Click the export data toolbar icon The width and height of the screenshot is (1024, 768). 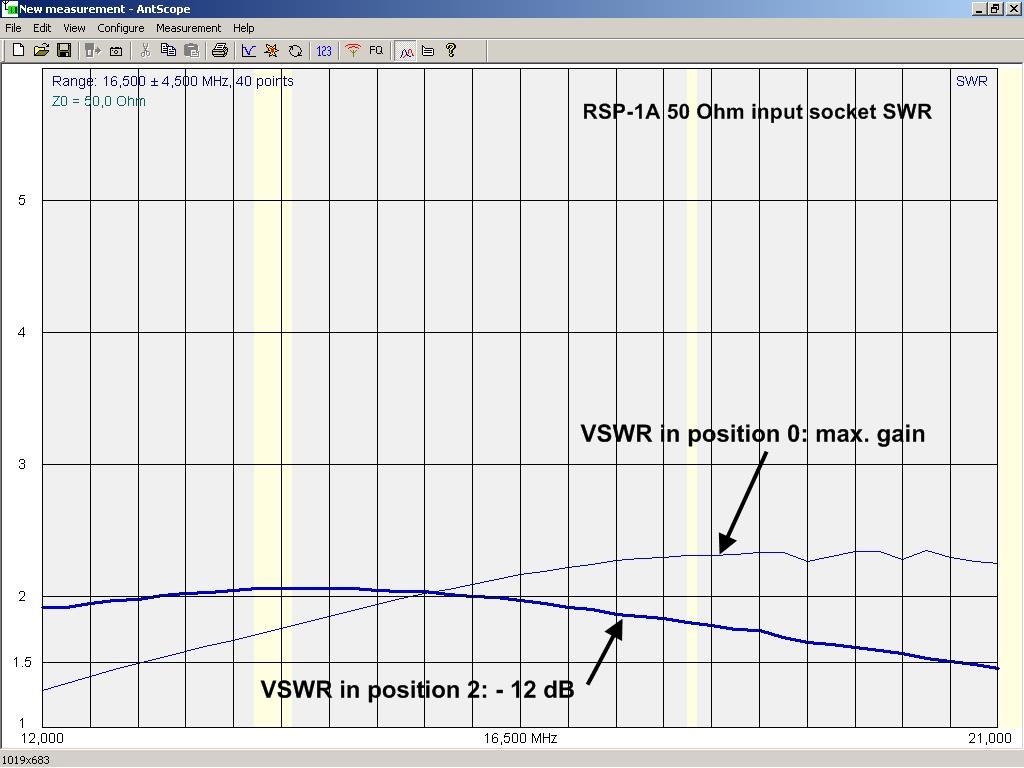coord(93,50)
